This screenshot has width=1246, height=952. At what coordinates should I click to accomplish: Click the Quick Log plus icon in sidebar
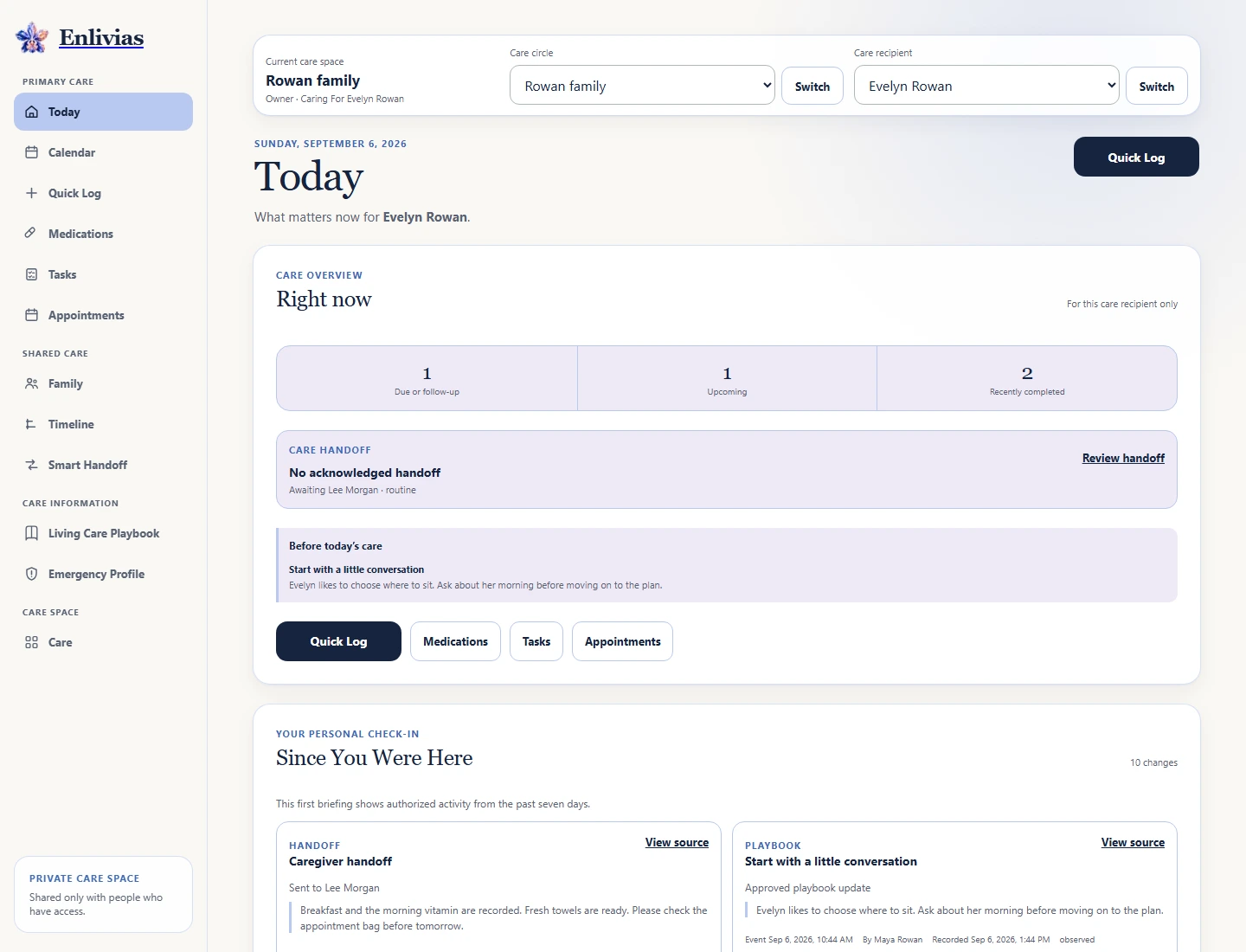point(32,193)
